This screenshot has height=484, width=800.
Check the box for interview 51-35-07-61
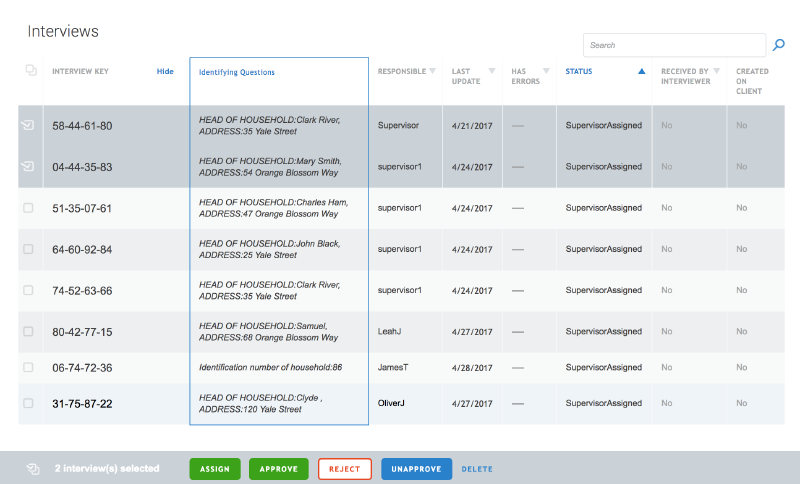click(x=28, y=208)
